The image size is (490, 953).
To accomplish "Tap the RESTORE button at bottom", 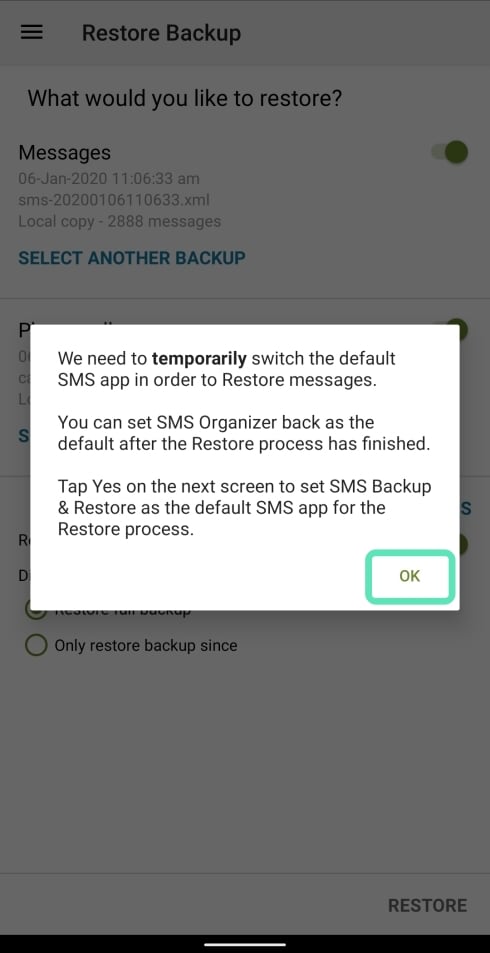I will point(427,905).
